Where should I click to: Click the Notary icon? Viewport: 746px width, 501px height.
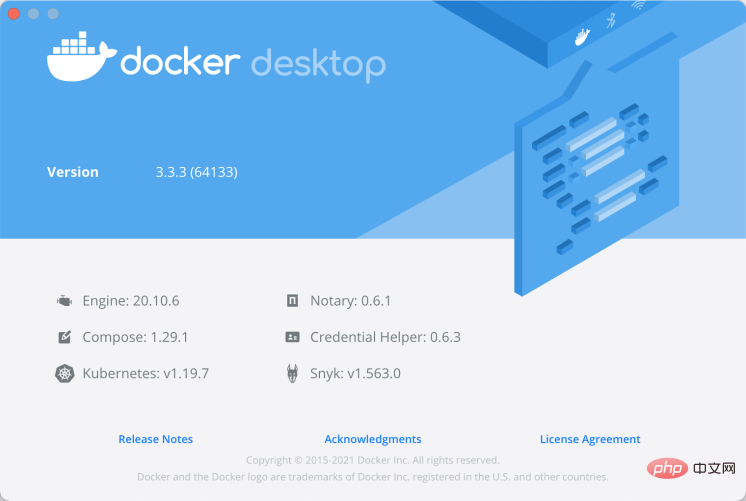(292, 300)
